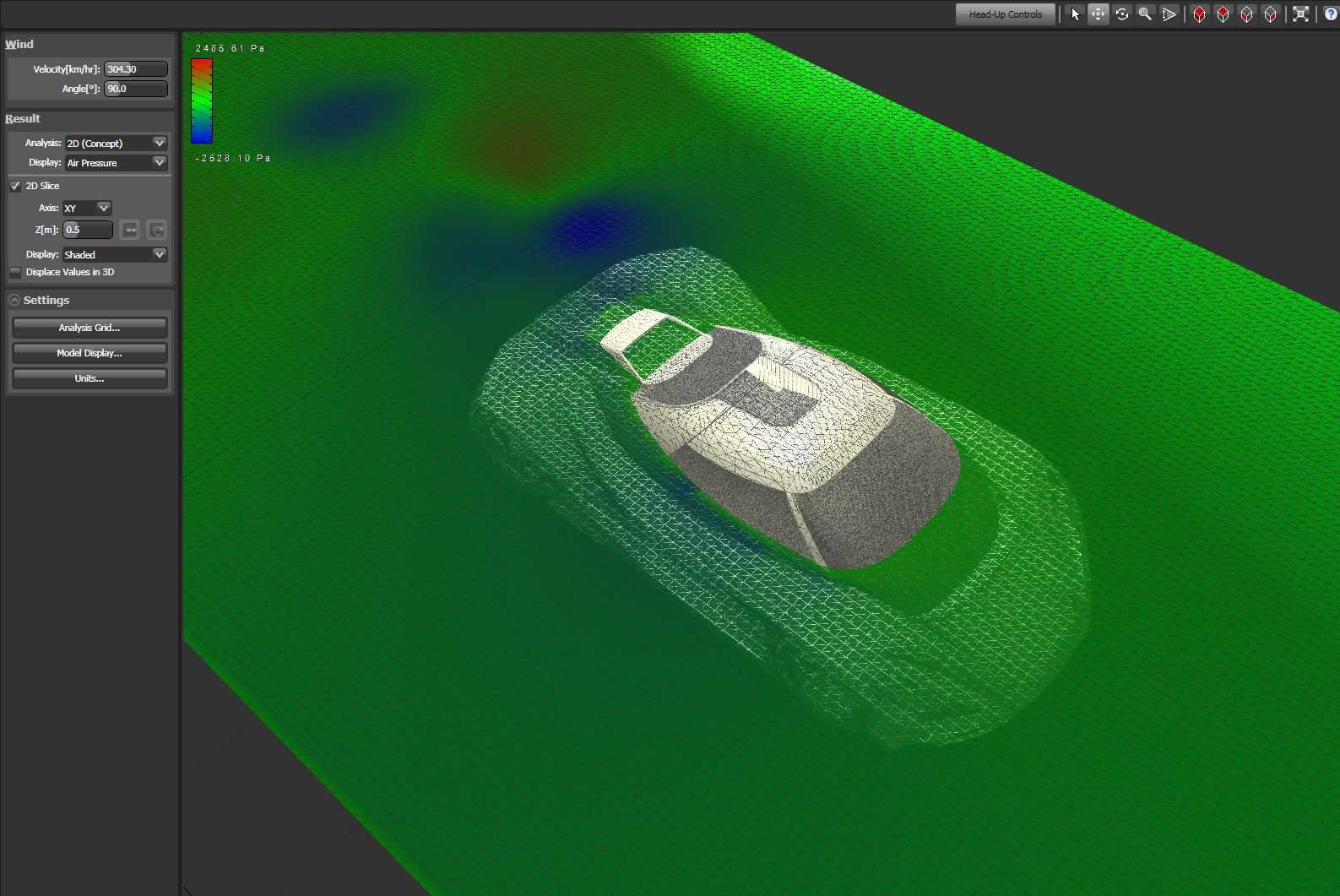Click the Z slice reset rotate icon
The width and height of the screenshot is (1340, 896).
point(156,230)
